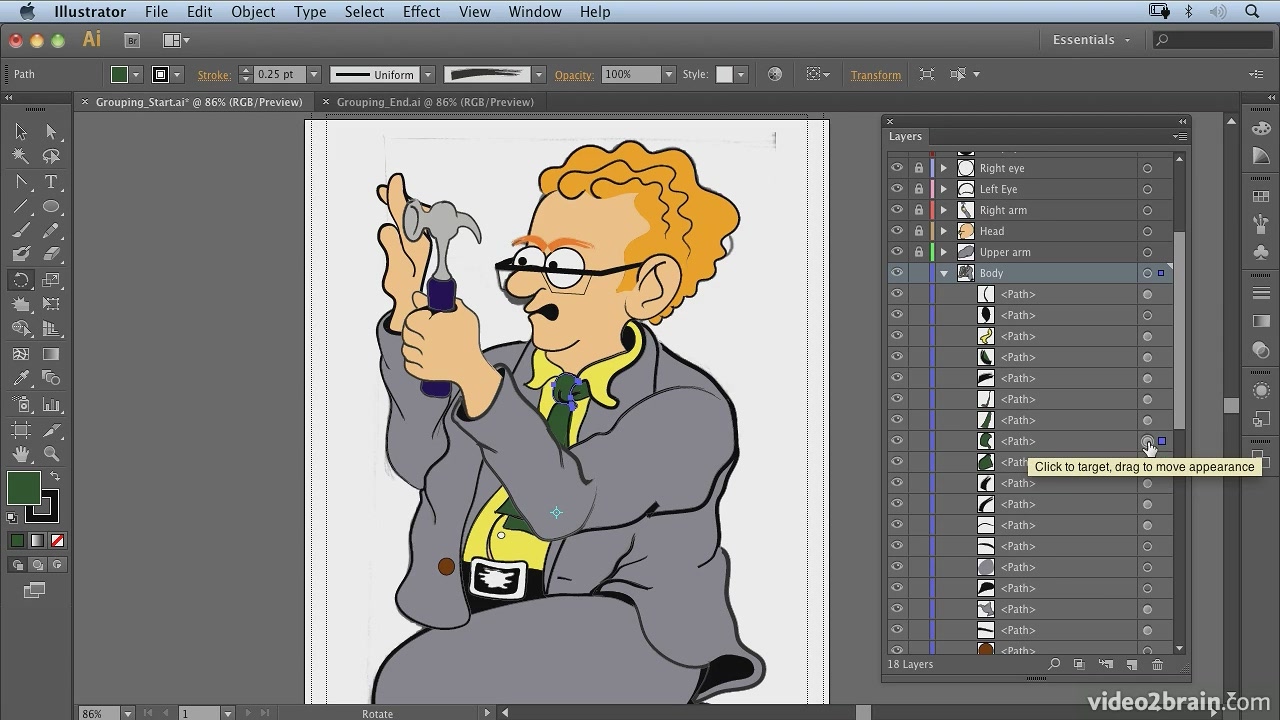Viewport: 1280px width, 720px height.
Task: Set None using red slash swatch
Action: (57, 541)
